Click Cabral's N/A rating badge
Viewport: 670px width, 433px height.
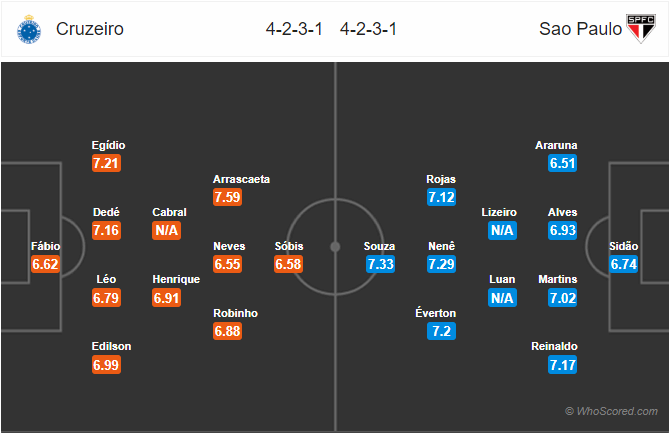coord(166,230)
